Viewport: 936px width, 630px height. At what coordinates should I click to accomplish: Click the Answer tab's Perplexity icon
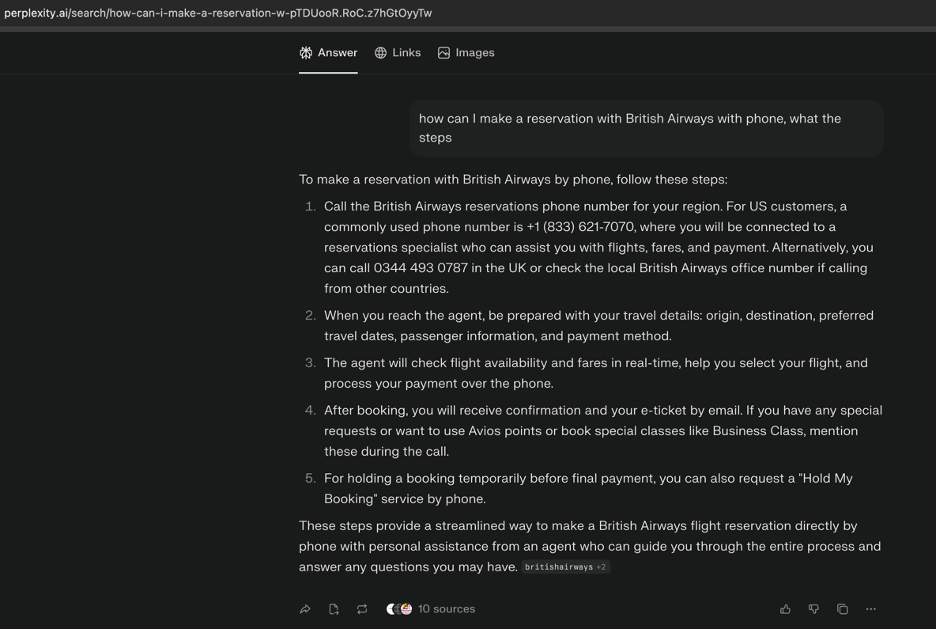(306, 53)
